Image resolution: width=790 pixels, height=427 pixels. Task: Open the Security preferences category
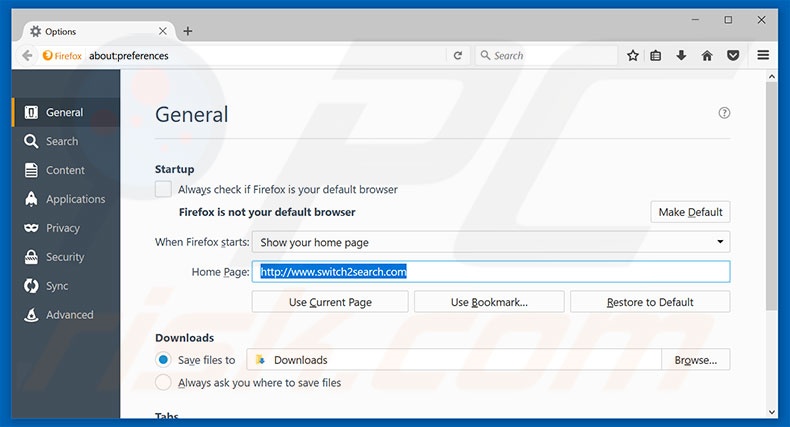(65, 257)
